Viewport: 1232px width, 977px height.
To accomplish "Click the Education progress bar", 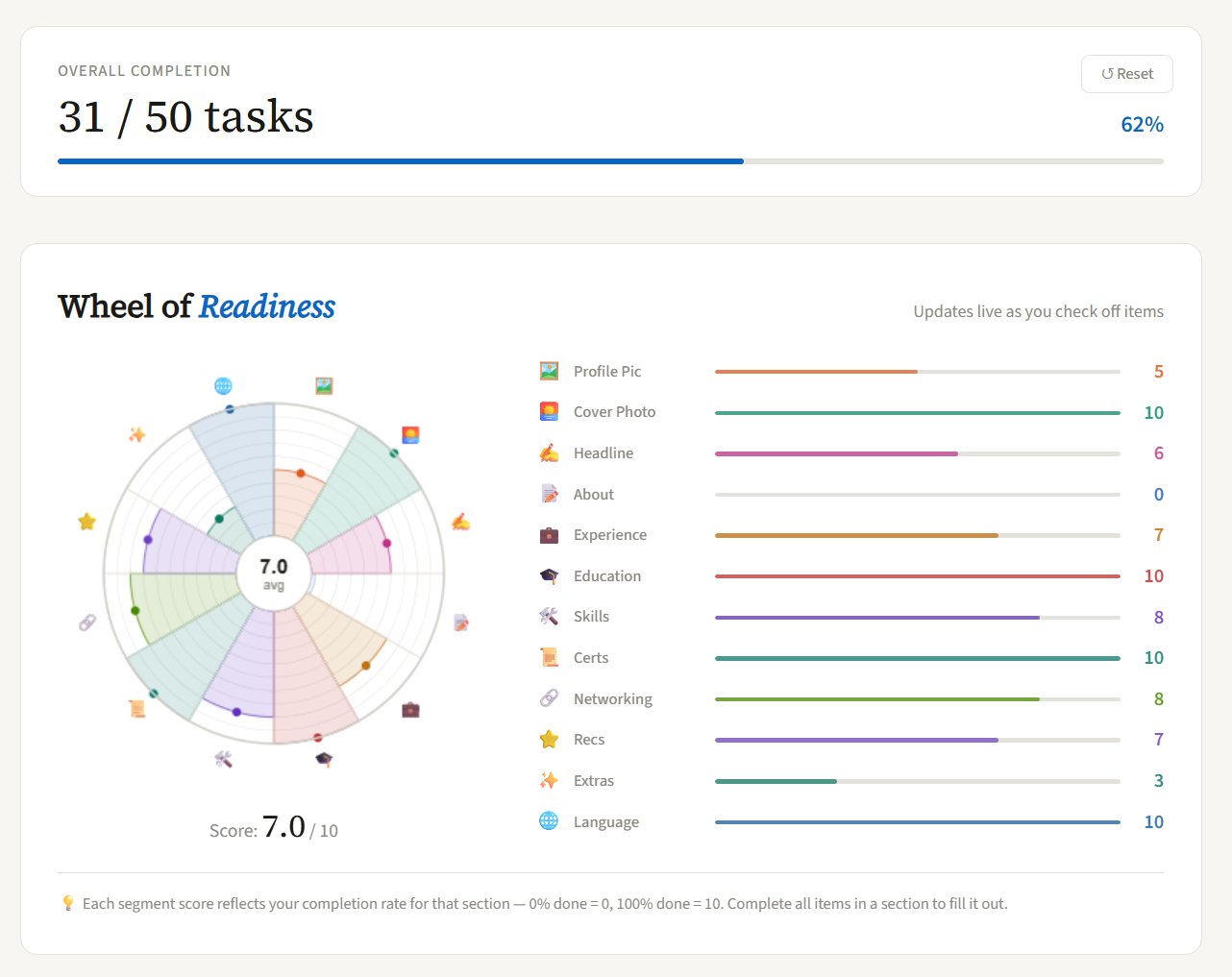I will click(x=918, y=576).
